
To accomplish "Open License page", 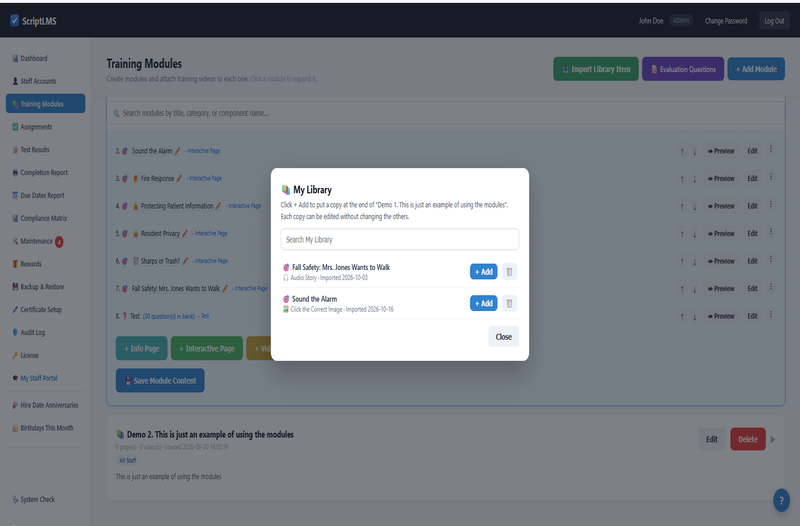I will [45, 355].
